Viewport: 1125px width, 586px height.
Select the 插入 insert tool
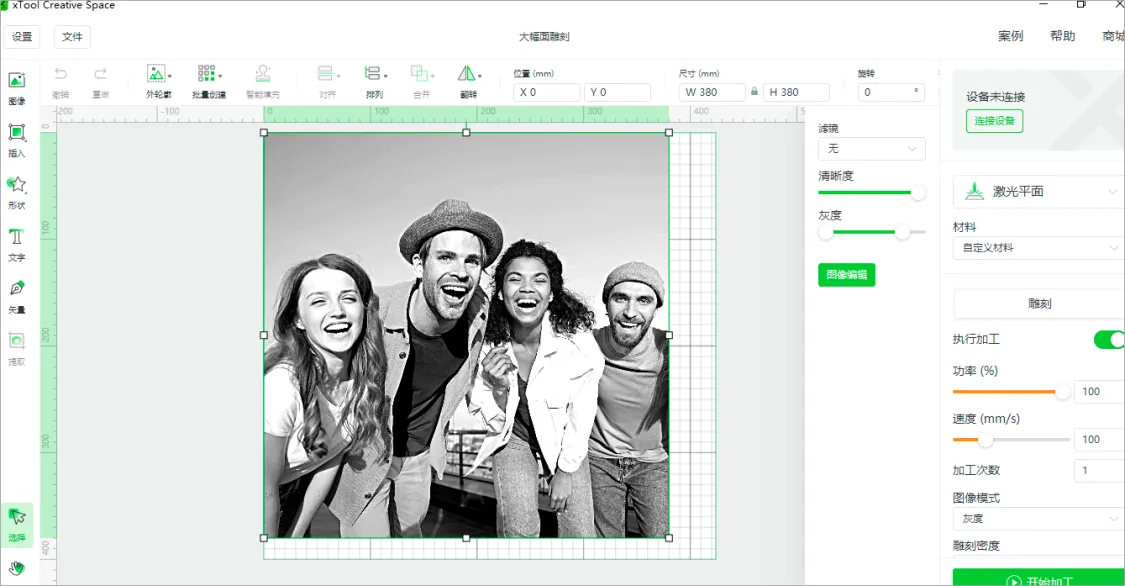click(x=17, y=141)
